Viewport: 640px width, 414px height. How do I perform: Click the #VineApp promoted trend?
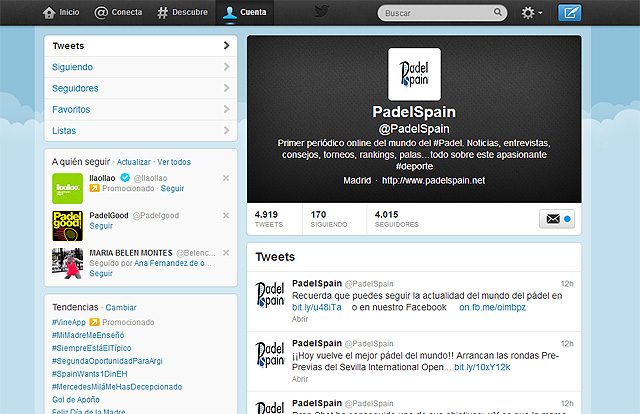point(69,323)
